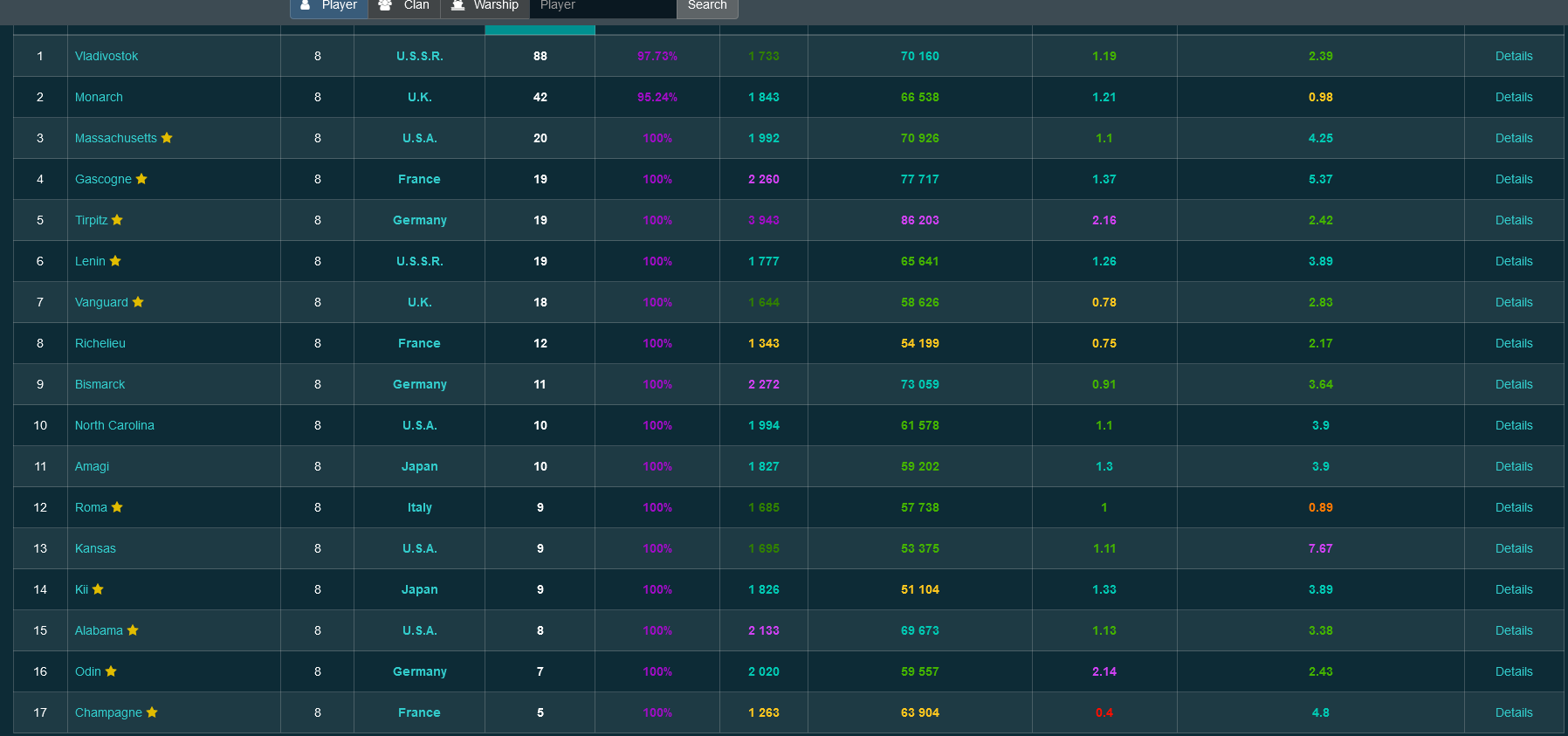
Task: Switch to the Player search tab
Action: pyautogui.click(x=329, y=6)
